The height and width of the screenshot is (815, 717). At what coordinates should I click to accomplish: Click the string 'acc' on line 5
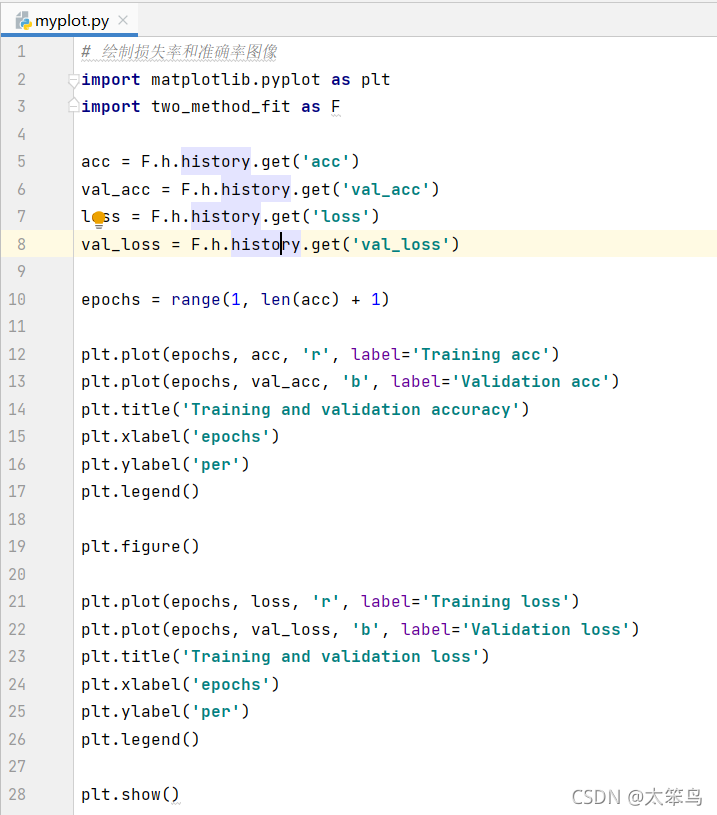325,162
